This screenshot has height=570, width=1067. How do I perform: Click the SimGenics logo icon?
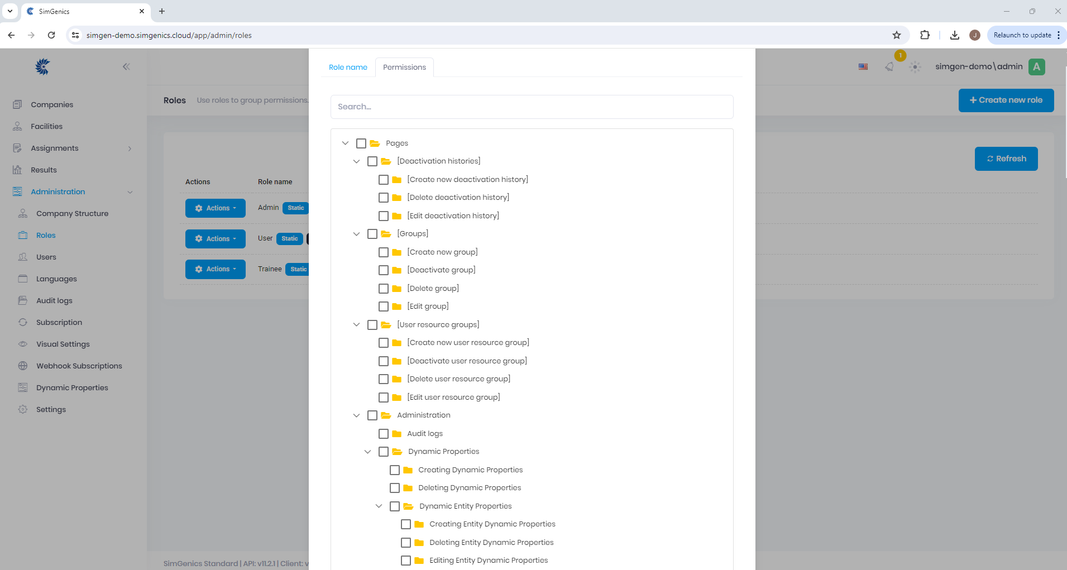(42, 67)
